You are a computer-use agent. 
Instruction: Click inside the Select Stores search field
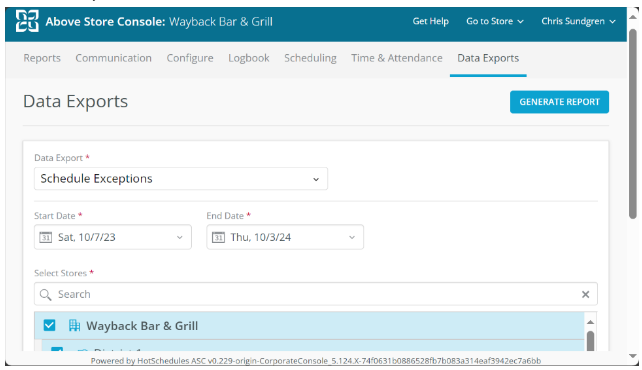pos(316,294)
